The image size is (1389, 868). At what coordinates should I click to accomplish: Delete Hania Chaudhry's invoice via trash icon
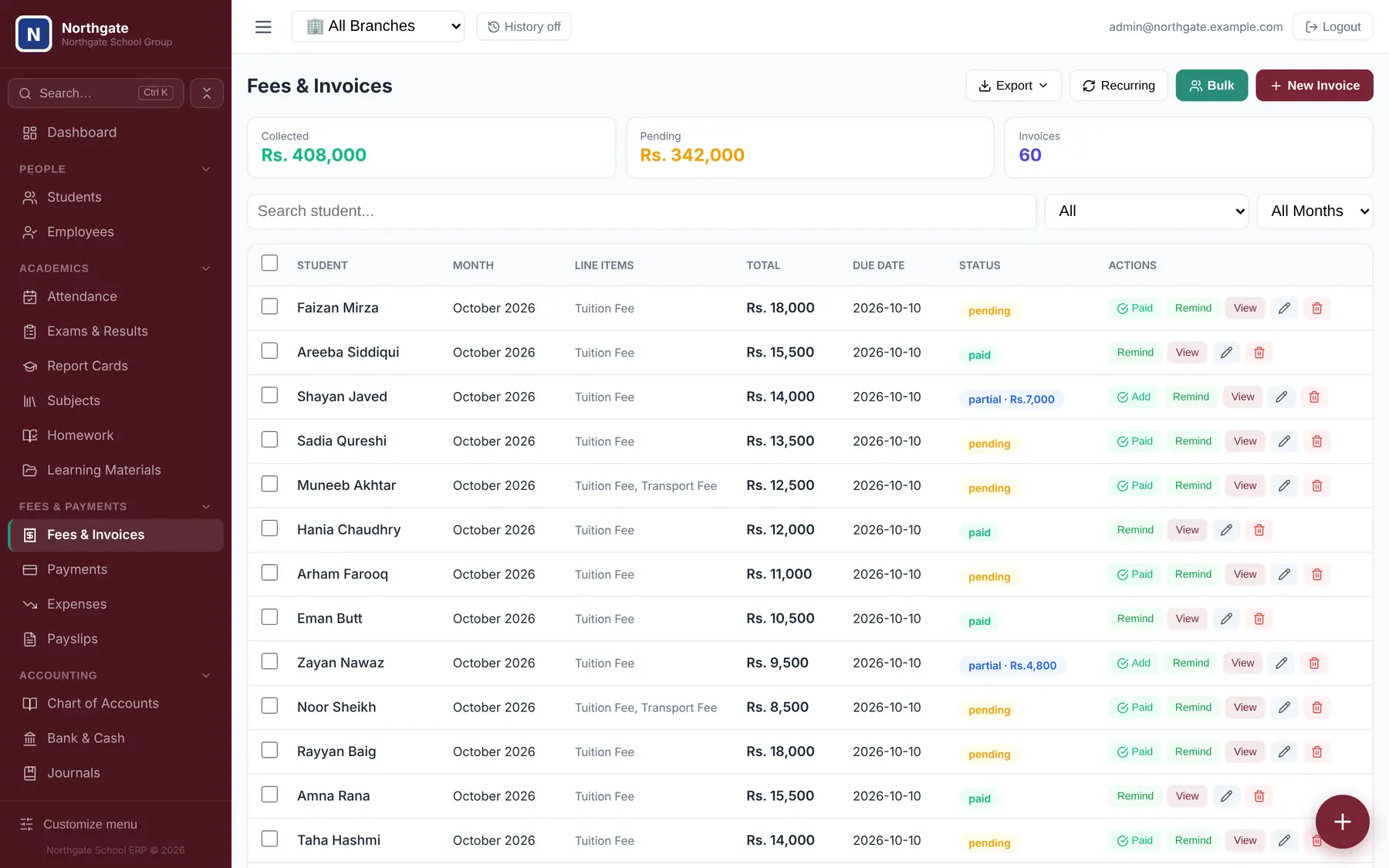click(x=1259, y=530)
